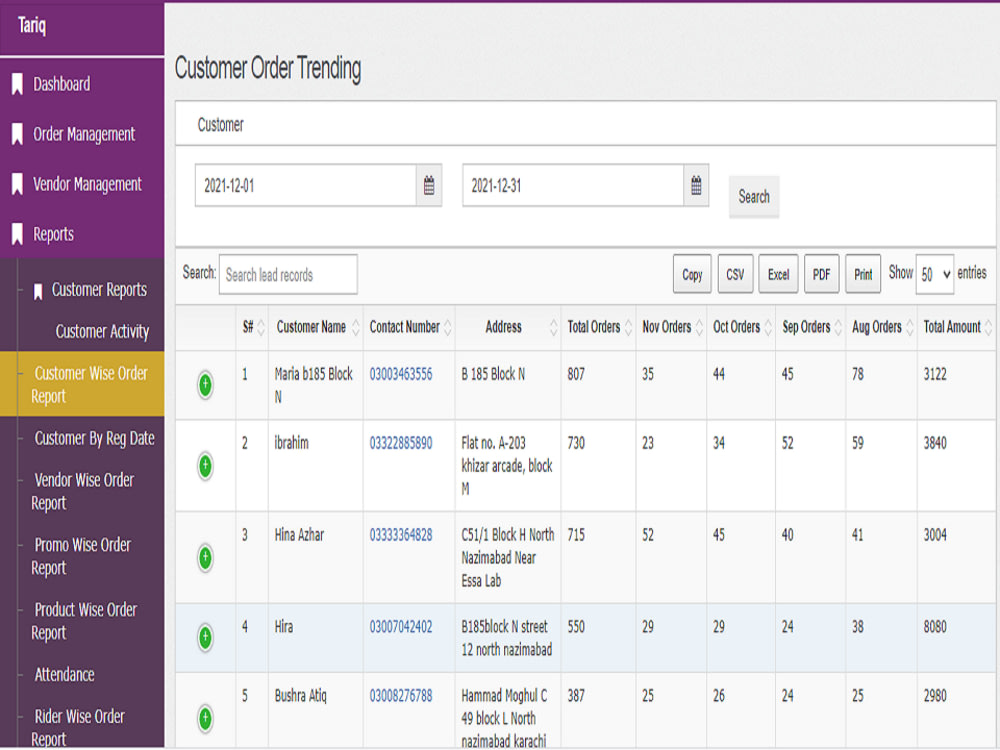Collapse the Reports menu
Image resolution: width=1000 pixels, height=750 pixels.
[x=54, y=234]
